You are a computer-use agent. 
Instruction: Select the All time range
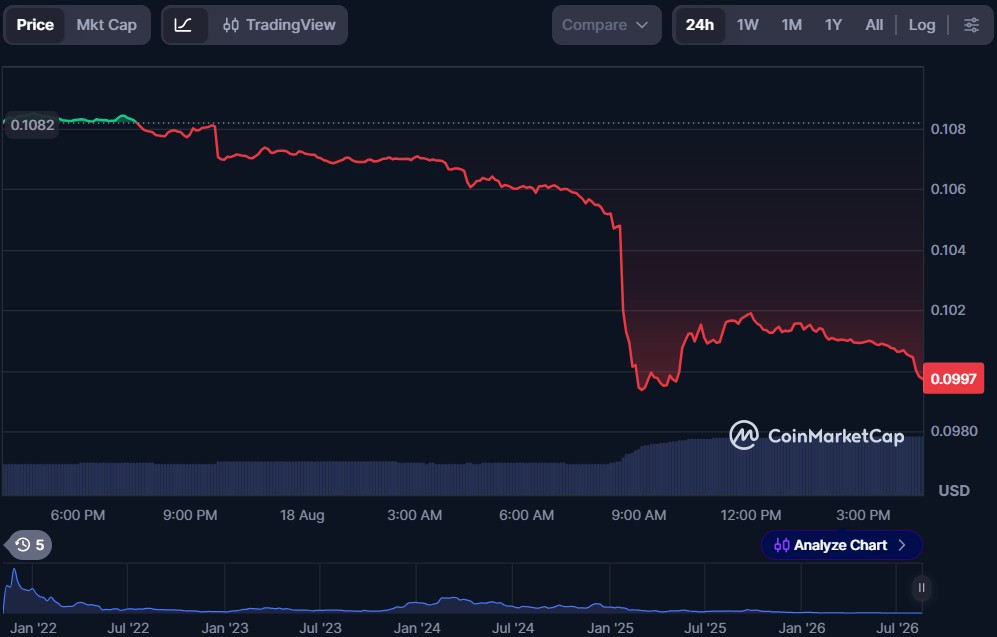pos(874,25)
